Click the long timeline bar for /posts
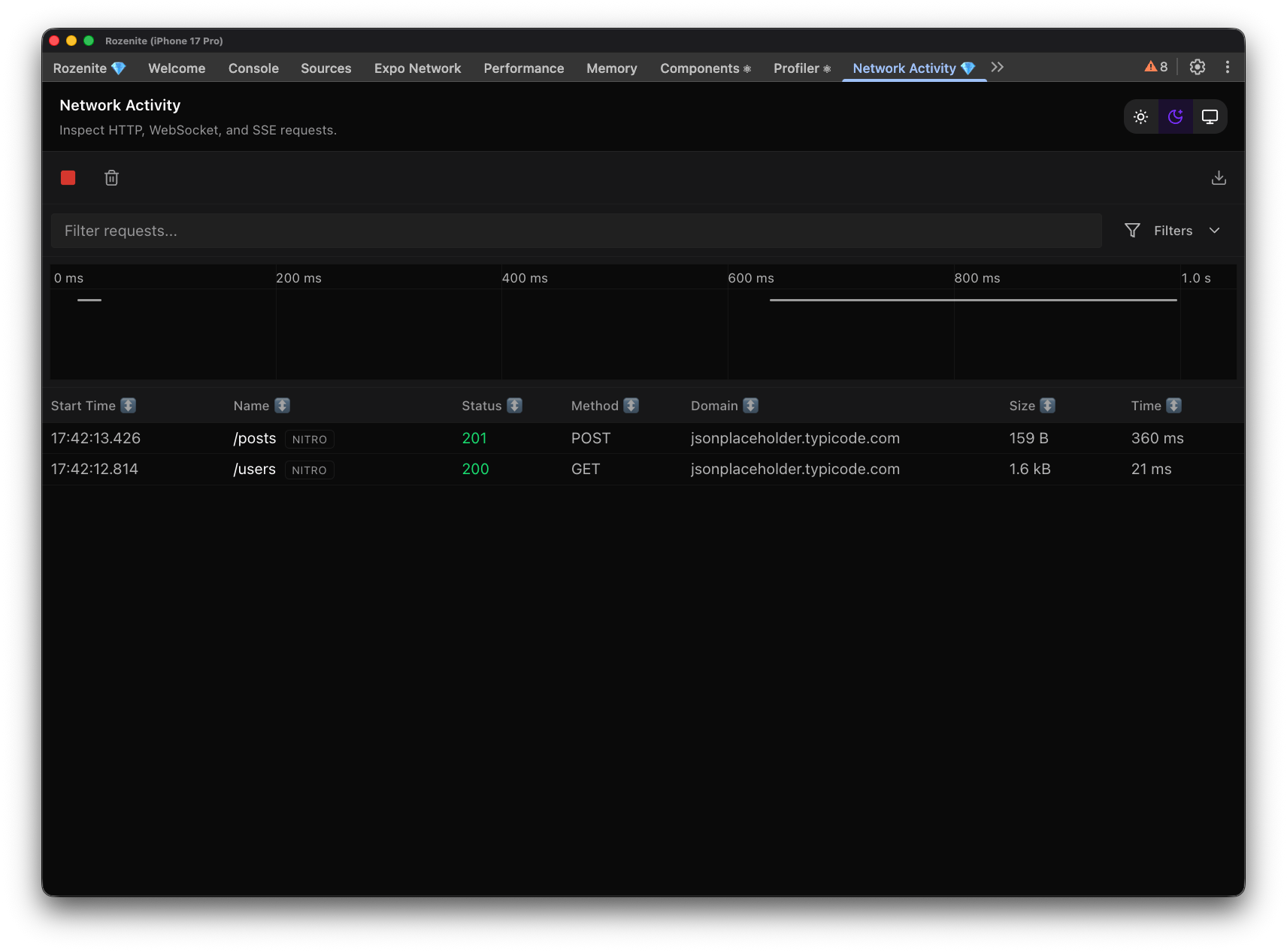Viewport: 1287px width, 952px height. (973, 300)
